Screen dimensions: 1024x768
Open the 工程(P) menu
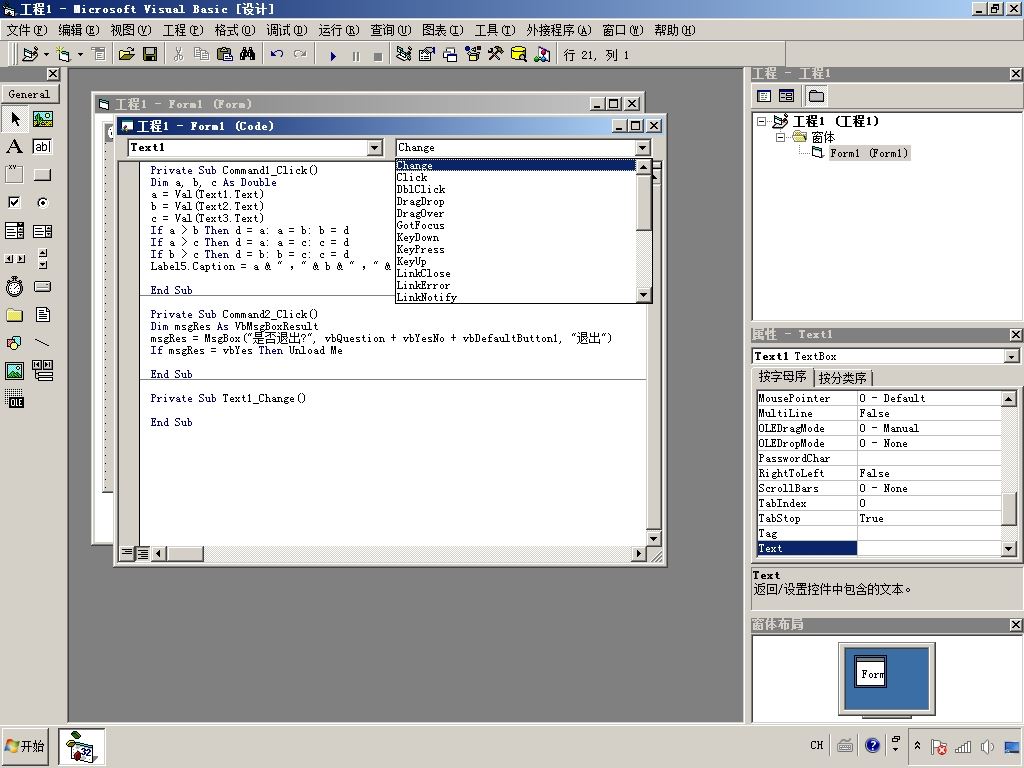coord(183,30)
